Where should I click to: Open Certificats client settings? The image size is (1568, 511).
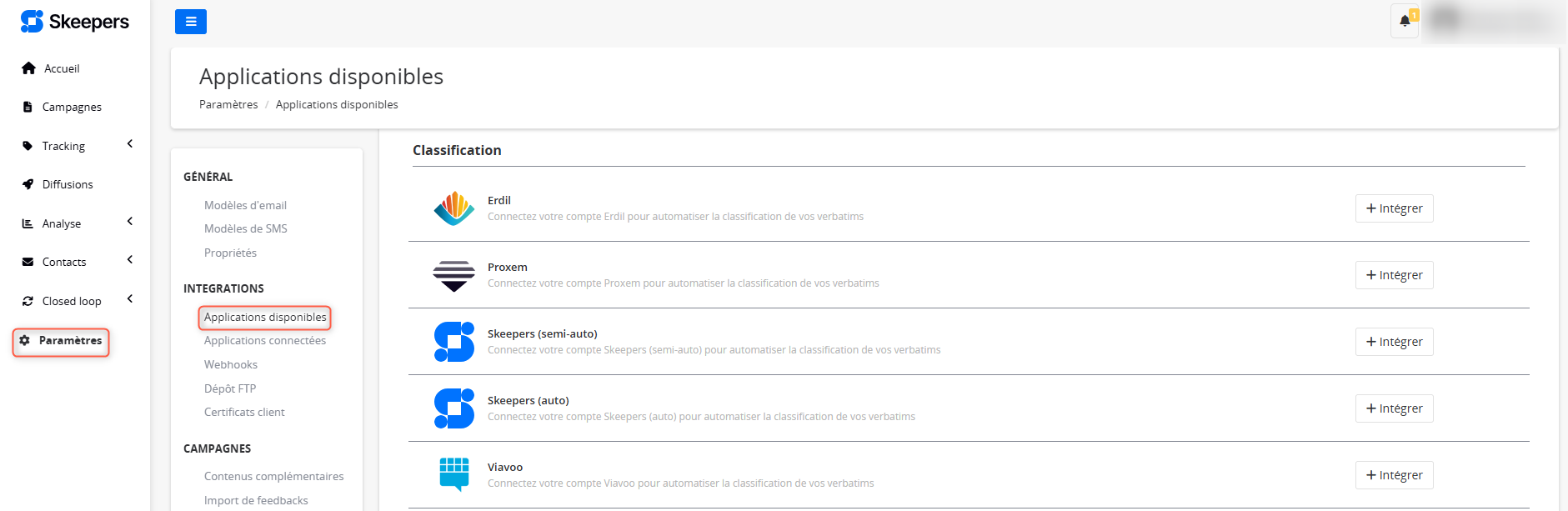tap(244, 412)
